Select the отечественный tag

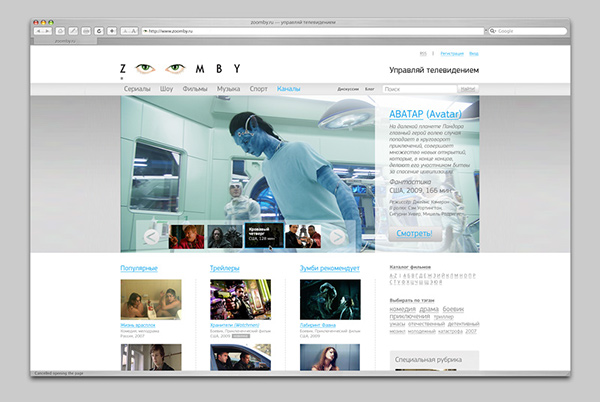[x=426, y=324]
